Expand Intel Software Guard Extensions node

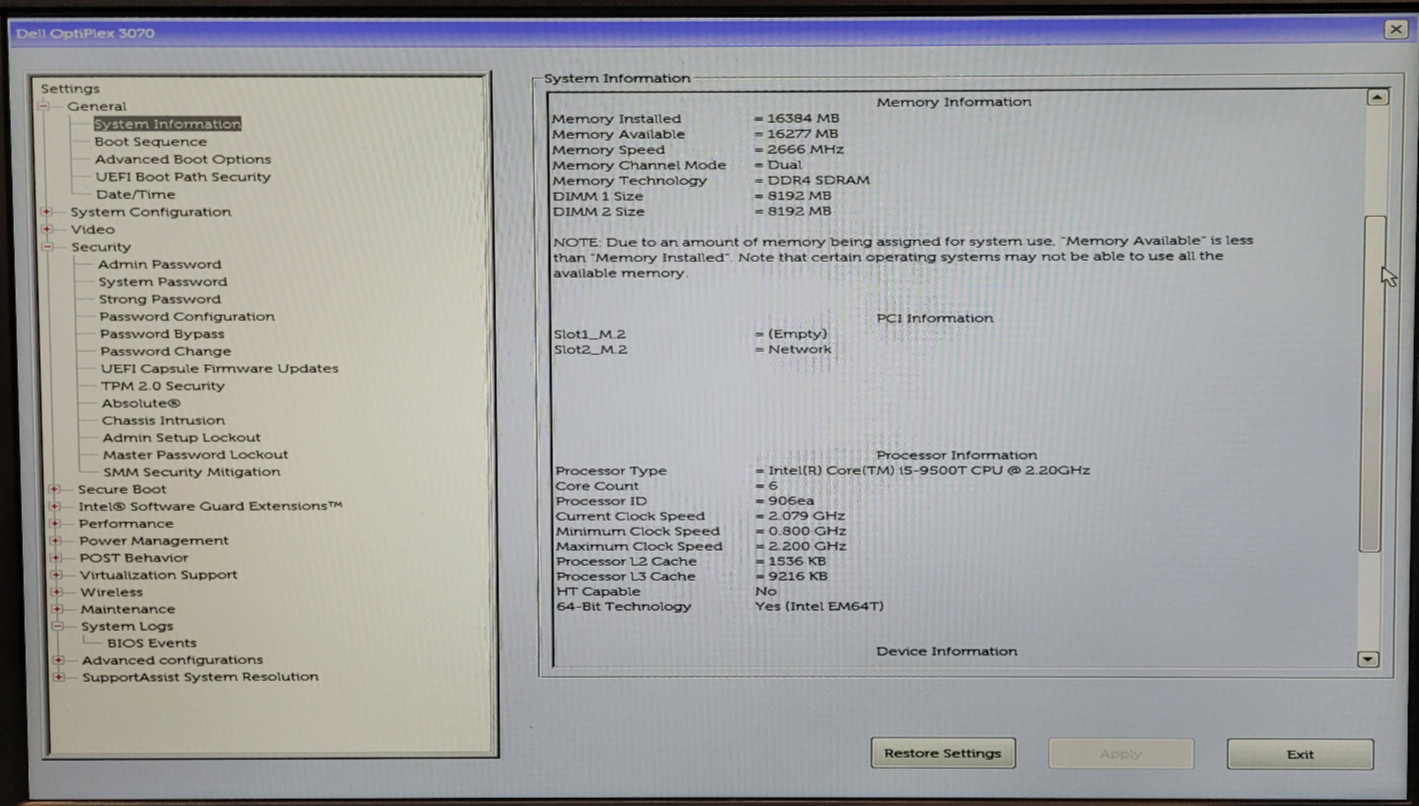(55, 506)
